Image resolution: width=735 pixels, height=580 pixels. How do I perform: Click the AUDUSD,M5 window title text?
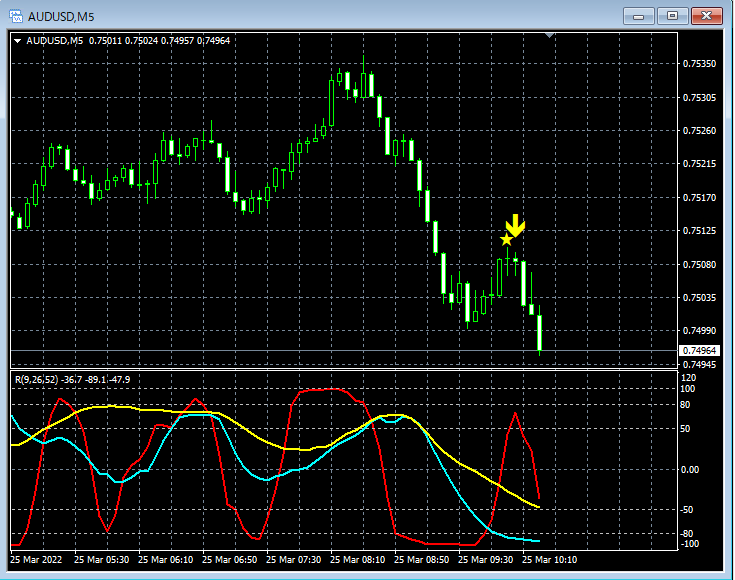pyautogui.click(x=61, y=17)
